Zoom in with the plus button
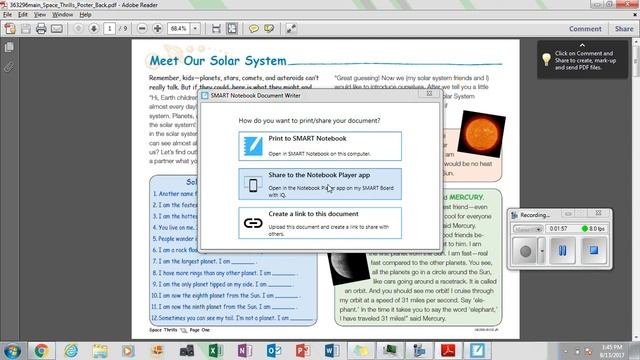This screenshot has width=640, height=360. point(158,29)
